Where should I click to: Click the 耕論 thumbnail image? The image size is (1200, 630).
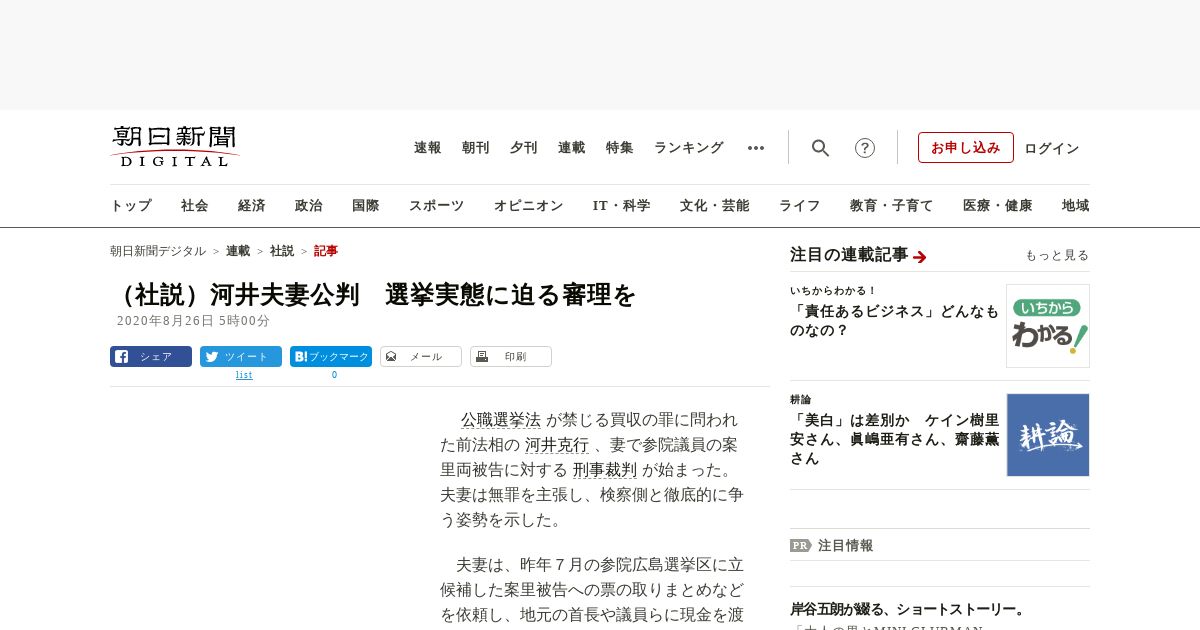[x=1048, y=435]
